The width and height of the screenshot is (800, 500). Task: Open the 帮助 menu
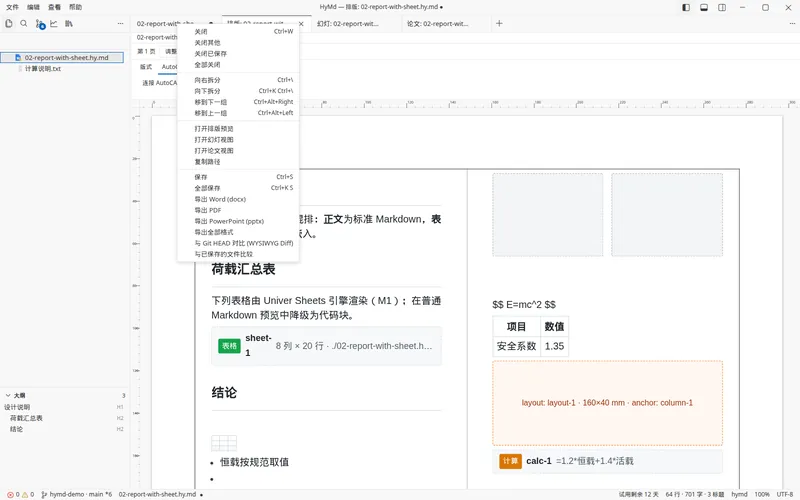tap(75, 7)
